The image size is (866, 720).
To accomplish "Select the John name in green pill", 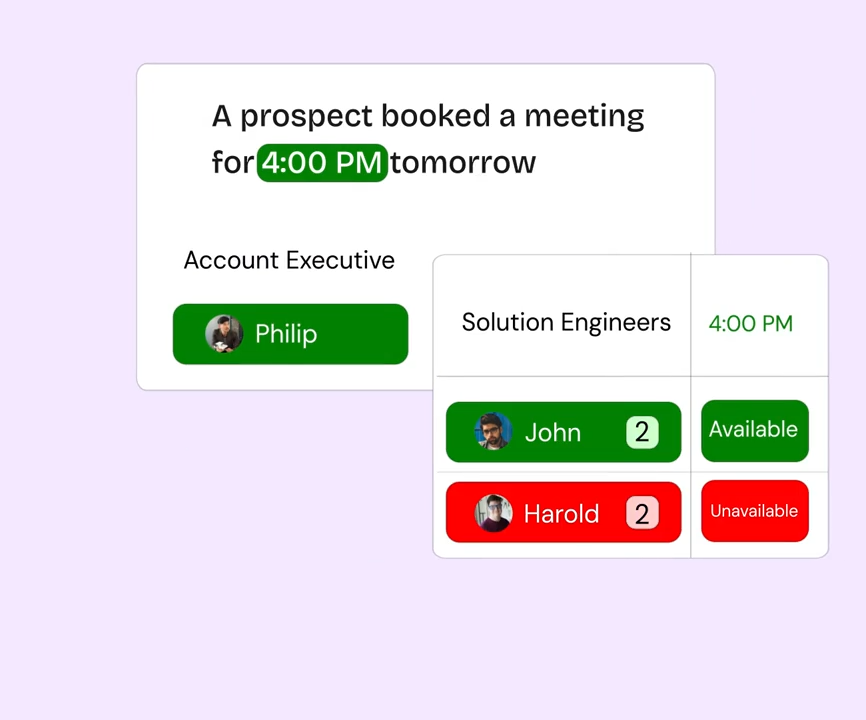I will click(x=553, y=432).
